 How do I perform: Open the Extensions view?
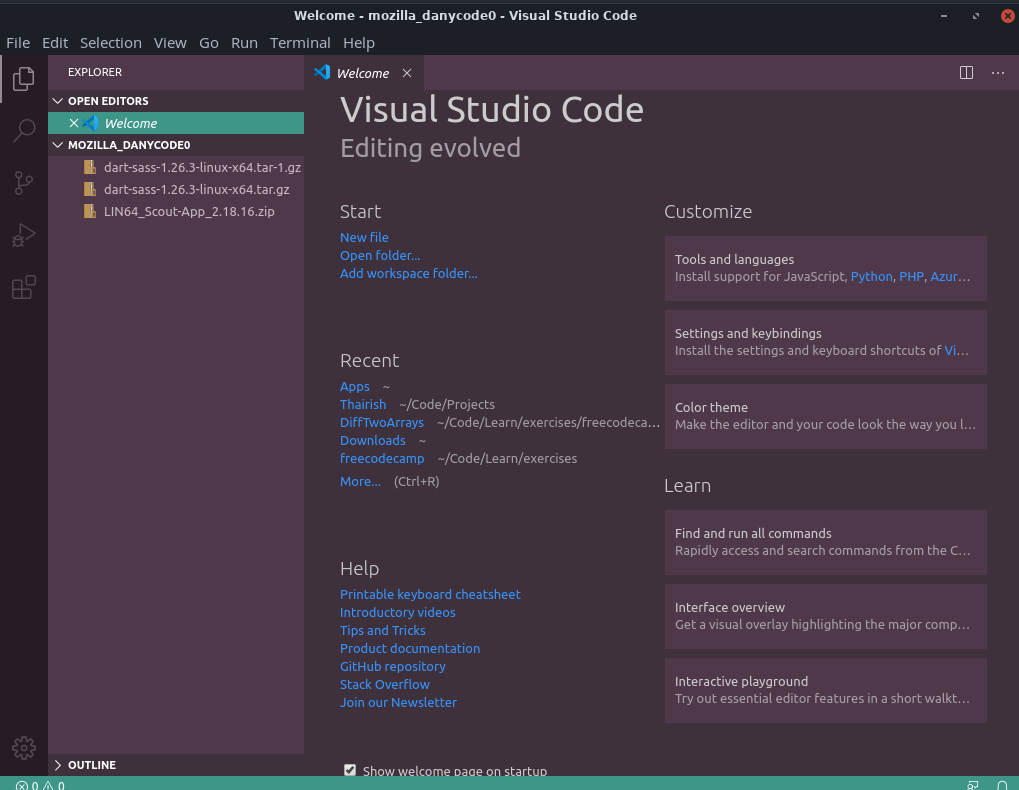click(x=23, y=287)
